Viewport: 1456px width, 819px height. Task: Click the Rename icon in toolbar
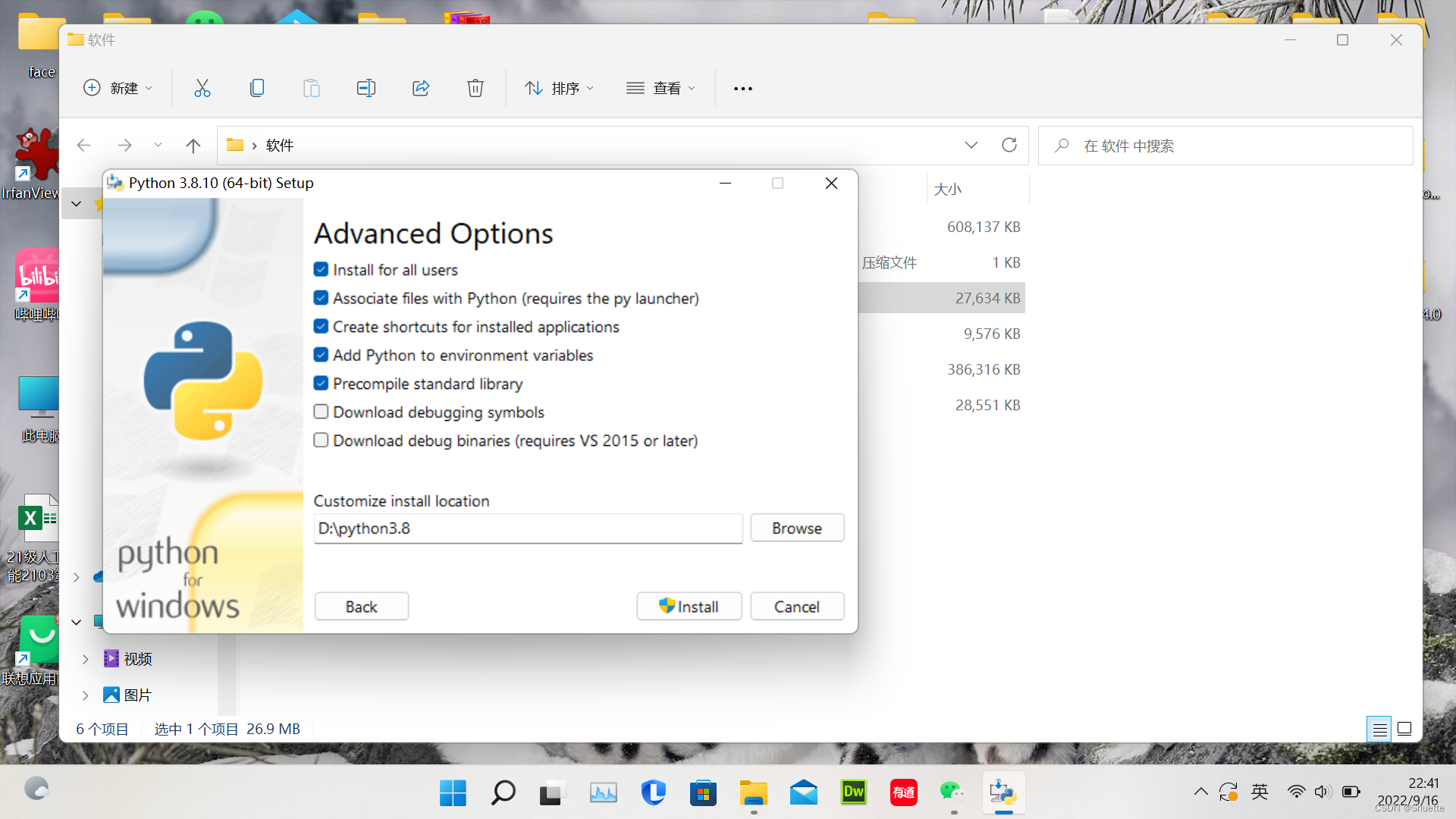[x=366, y=88]
